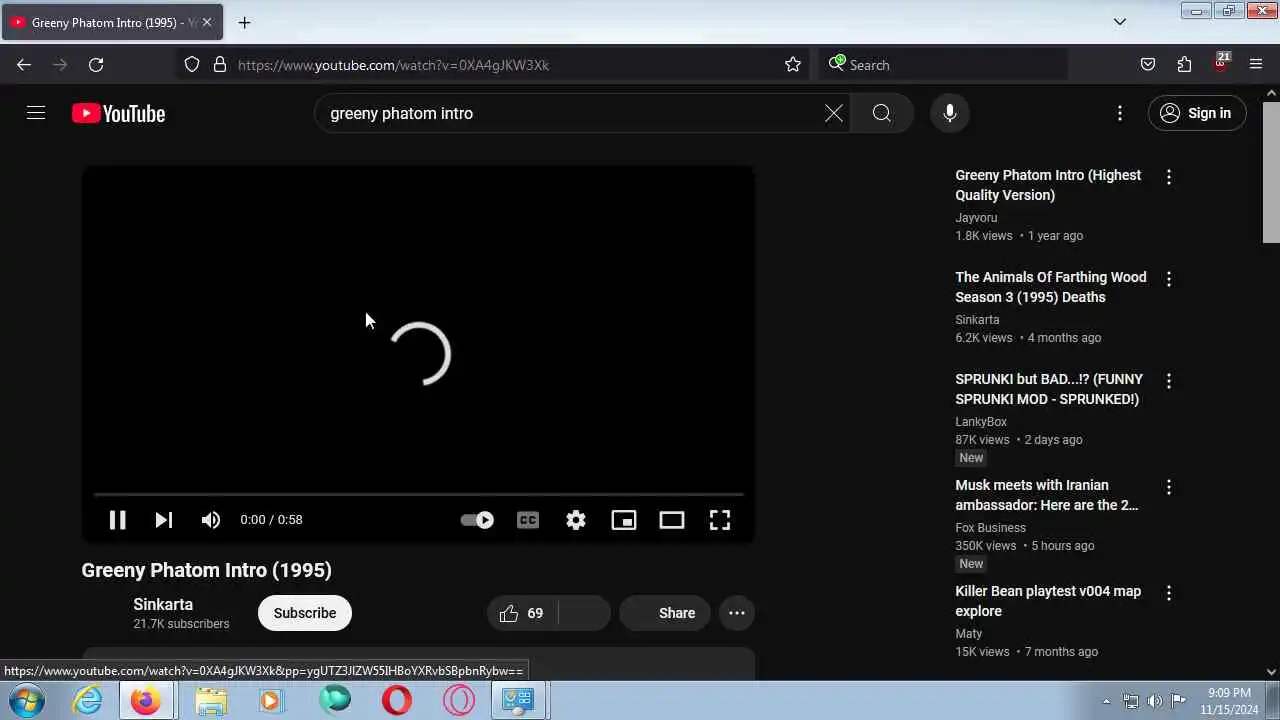Screen dimensions: 1280x720
Task: Open SPRUNKI but BAD video
Action: [x=1049, y=389]
